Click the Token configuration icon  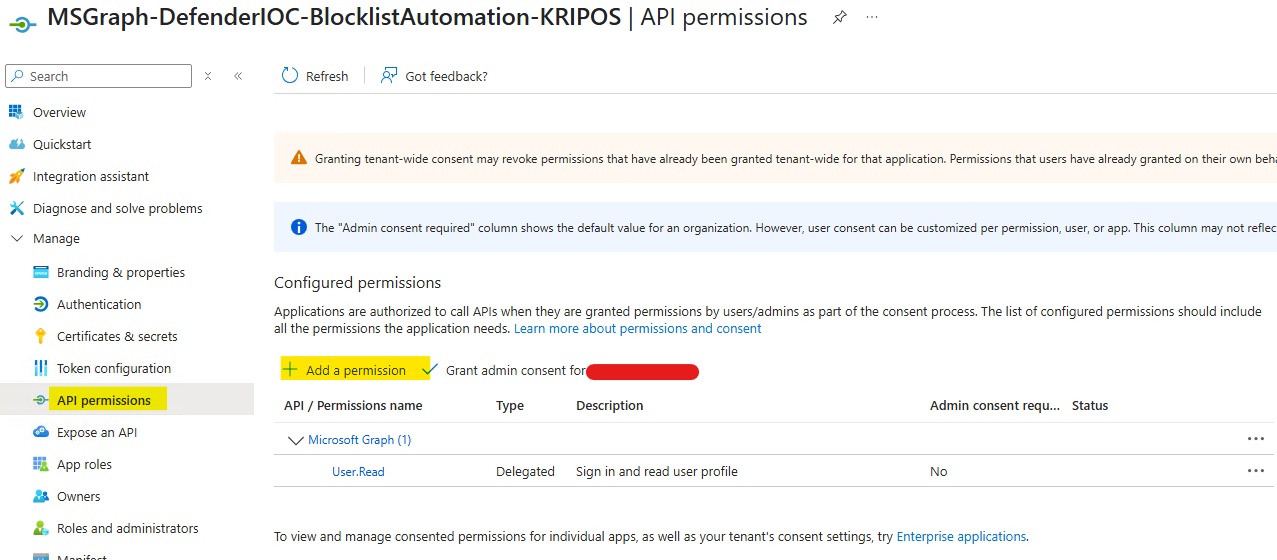coord(41,368)
